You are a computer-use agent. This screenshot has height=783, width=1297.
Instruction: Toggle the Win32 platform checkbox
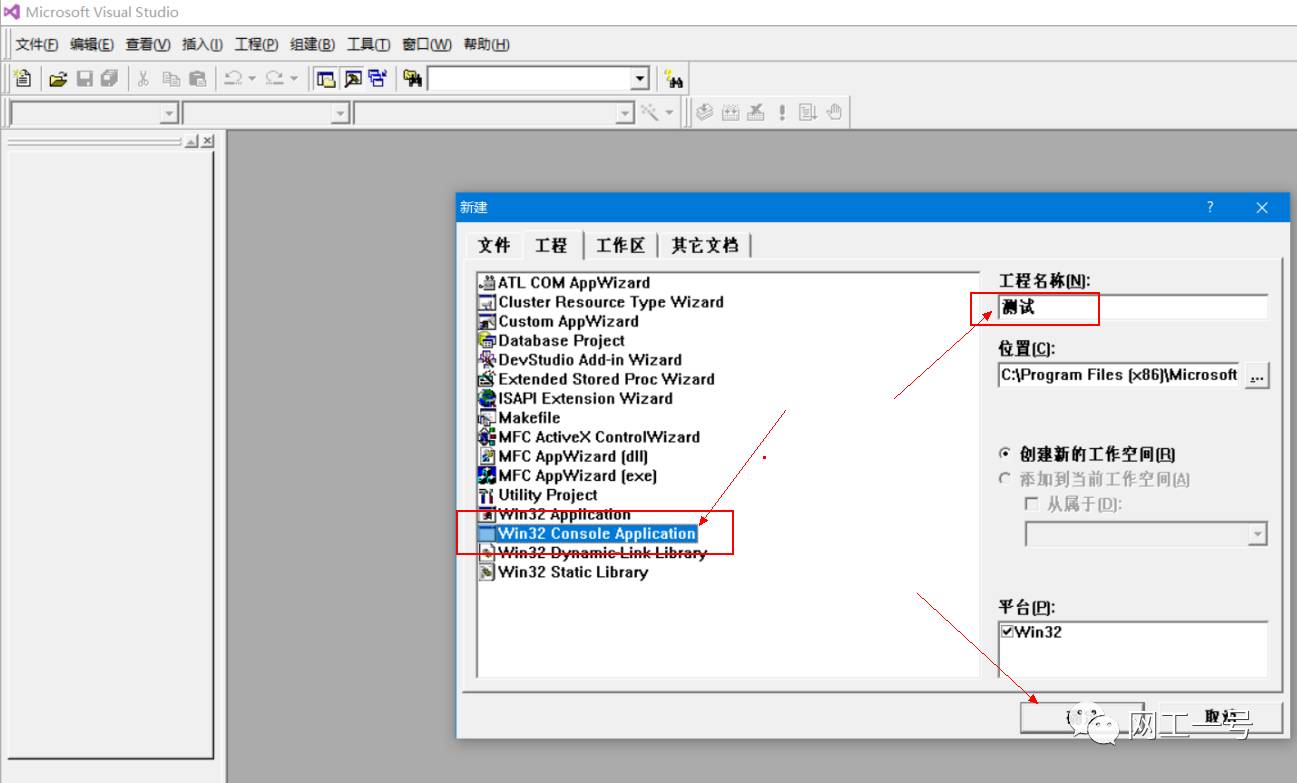pos(1008,631)
